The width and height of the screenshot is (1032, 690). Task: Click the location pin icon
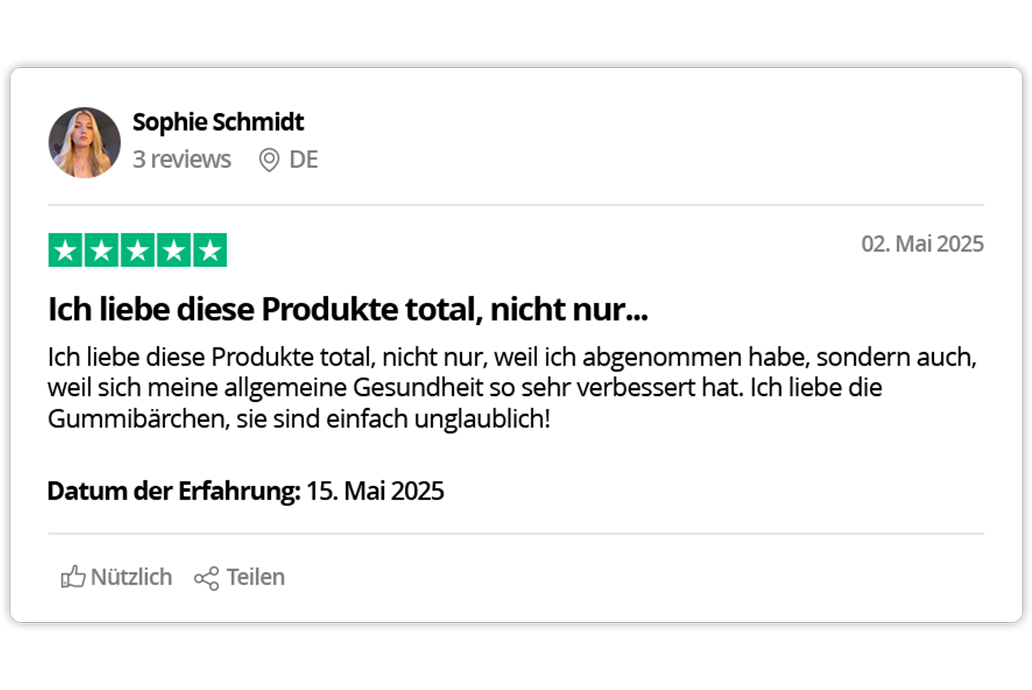[x=269, y=160]
